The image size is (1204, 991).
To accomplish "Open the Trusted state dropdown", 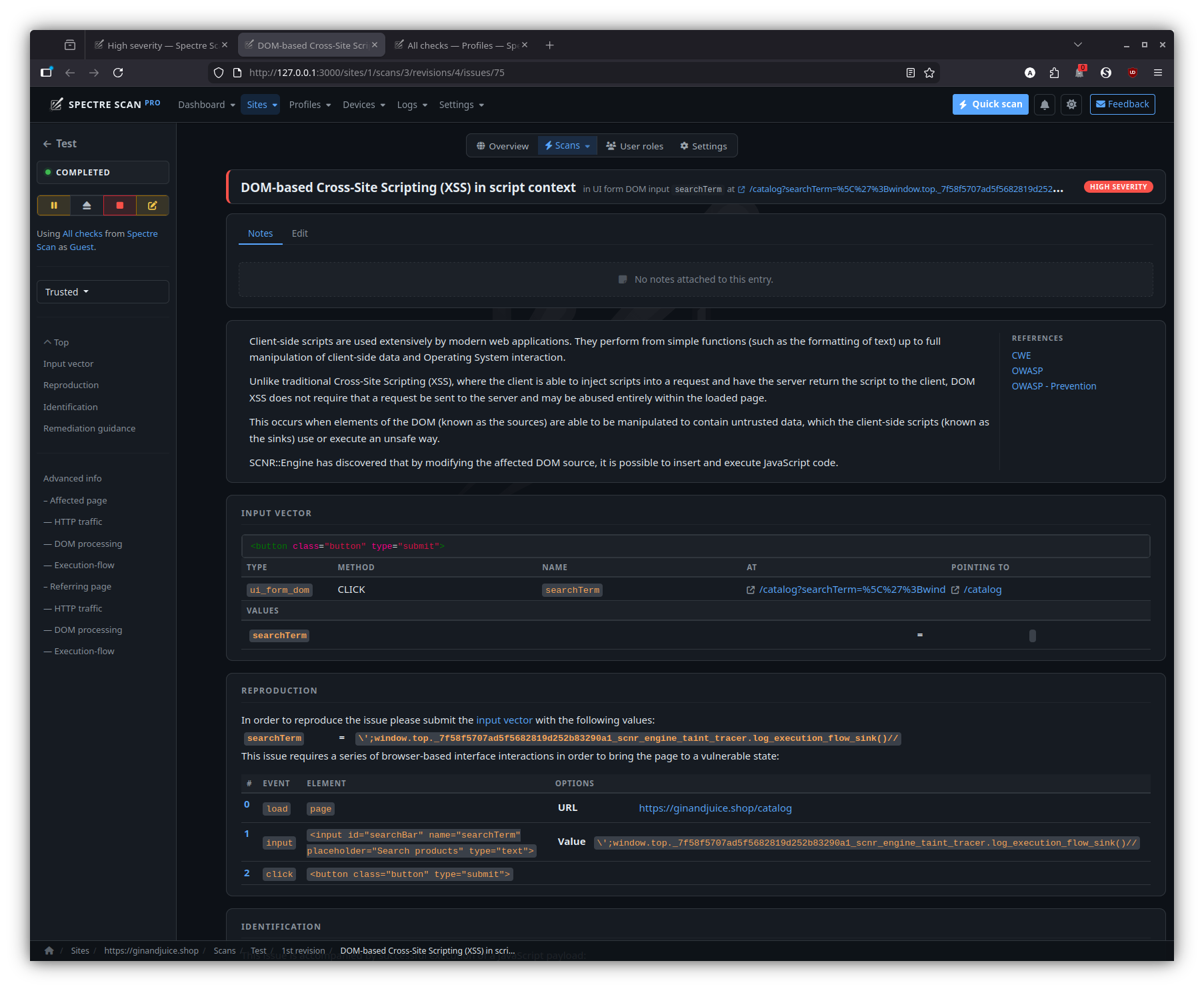I will tap(103, 292).
